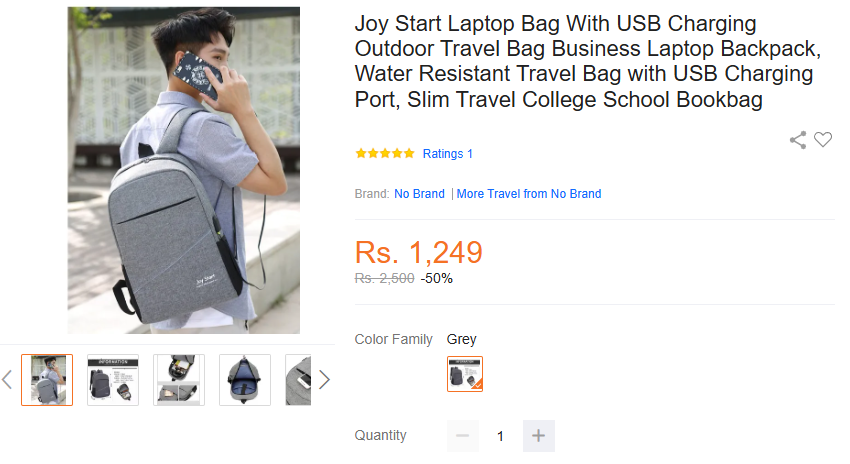Click the five-star rating icons

point(385,154)
